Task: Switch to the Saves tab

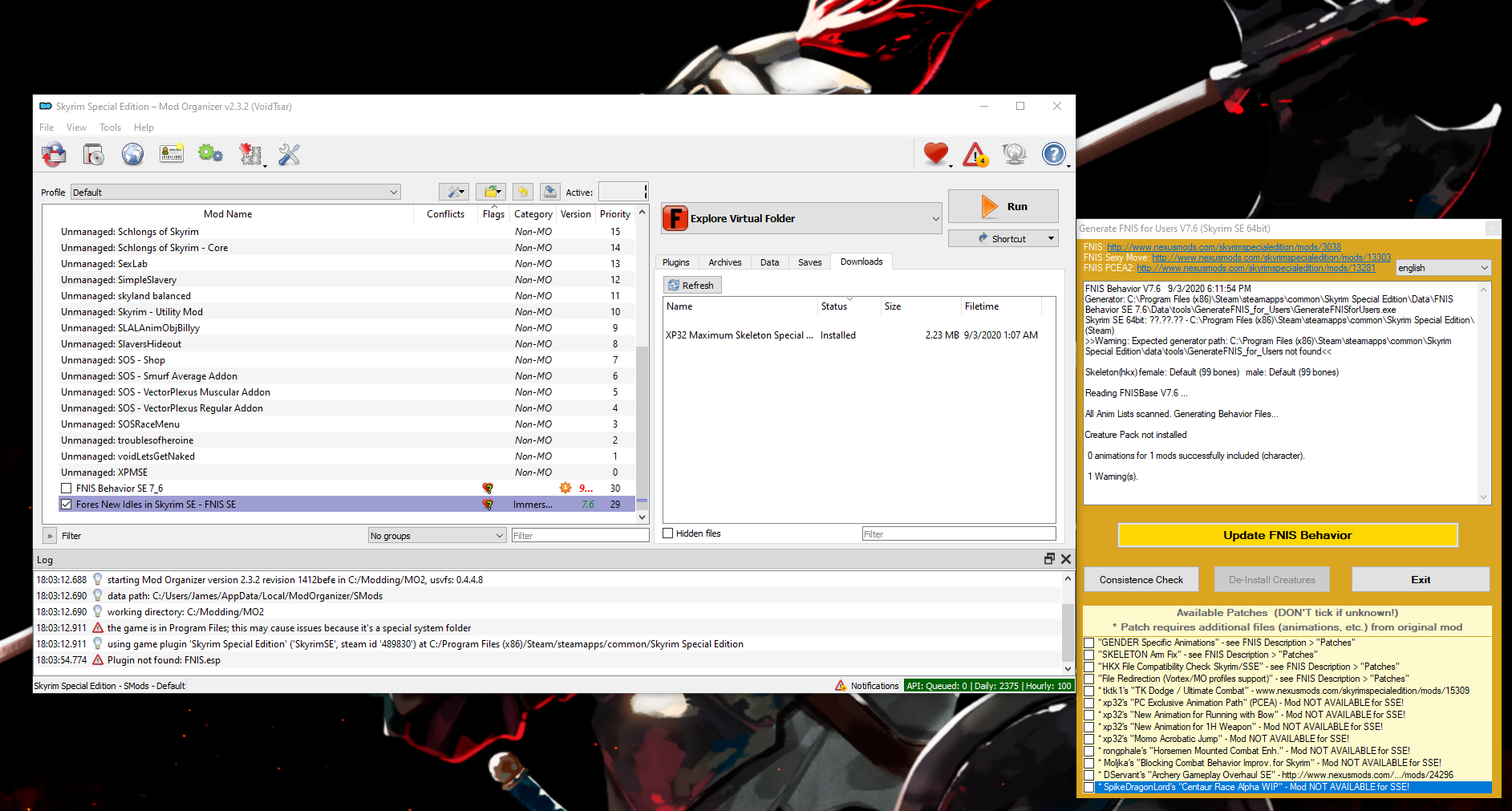Action: tap(810, 262)
